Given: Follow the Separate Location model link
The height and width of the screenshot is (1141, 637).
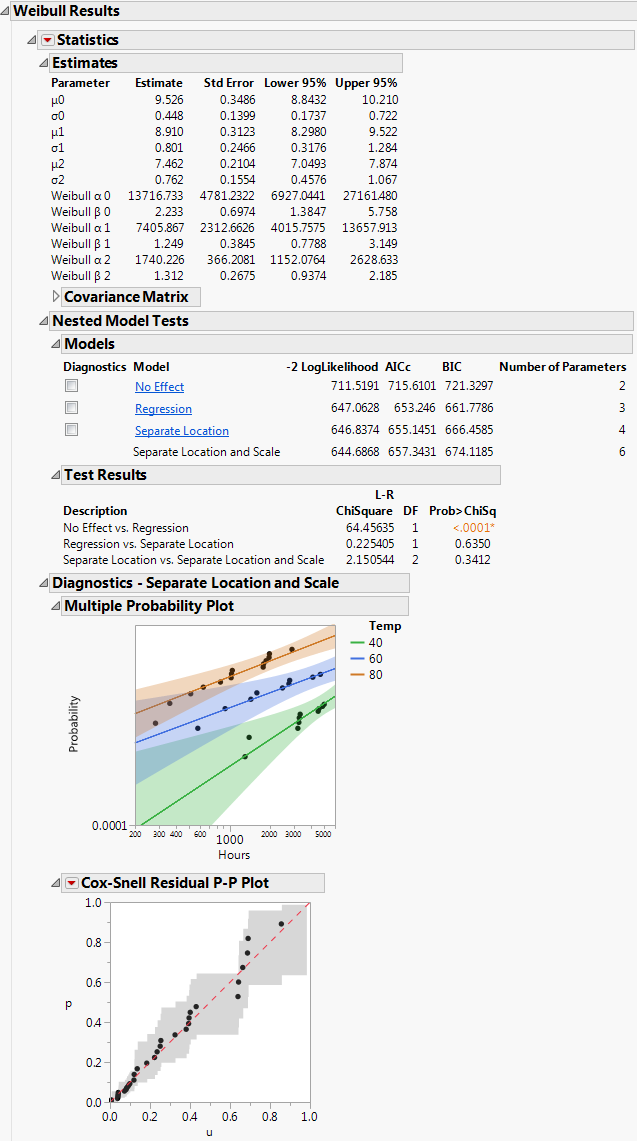Looking at the screenshot, I should [x=181, y=431].
